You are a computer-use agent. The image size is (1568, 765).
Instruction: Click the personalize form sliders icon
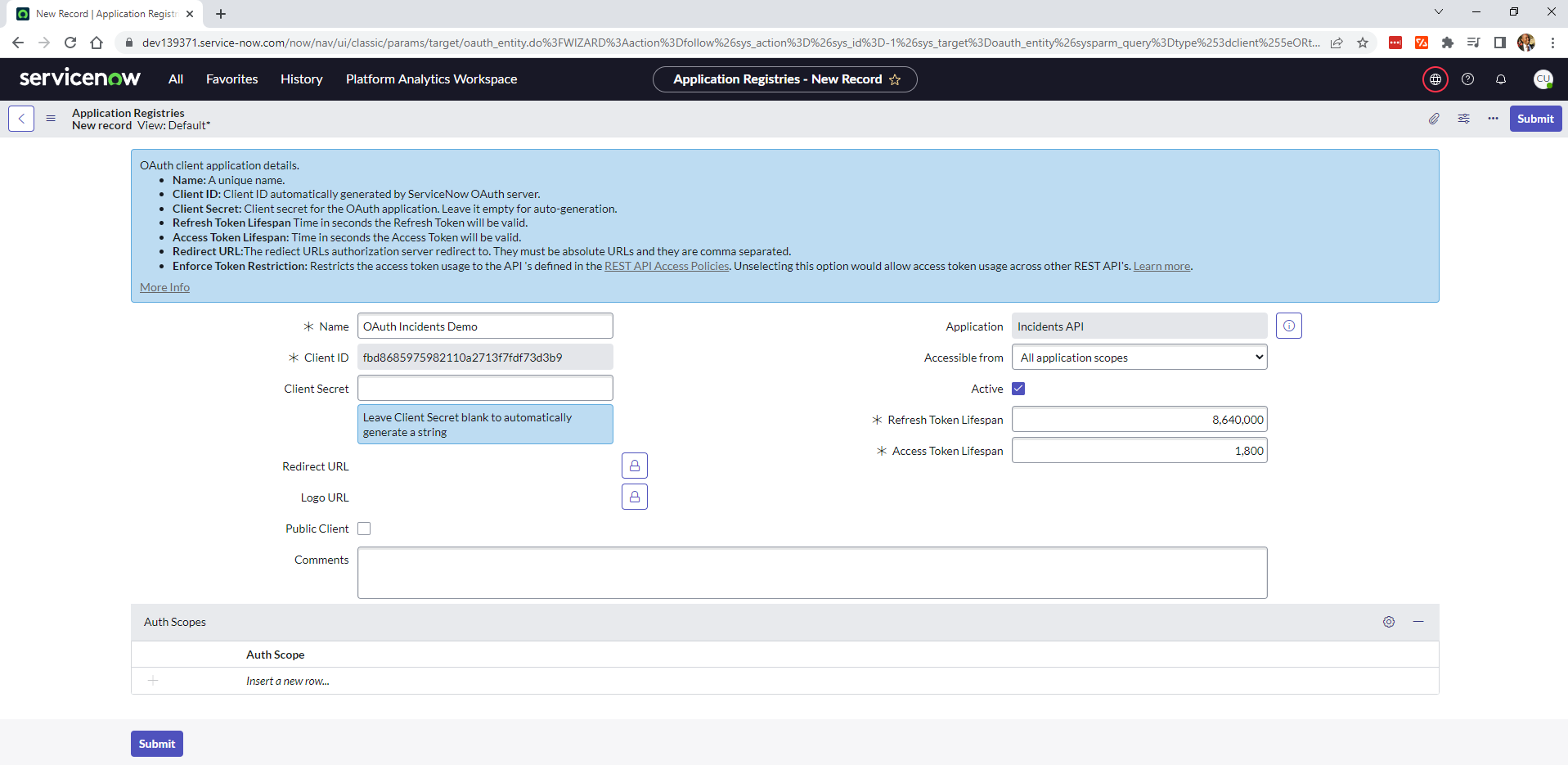1463,119
